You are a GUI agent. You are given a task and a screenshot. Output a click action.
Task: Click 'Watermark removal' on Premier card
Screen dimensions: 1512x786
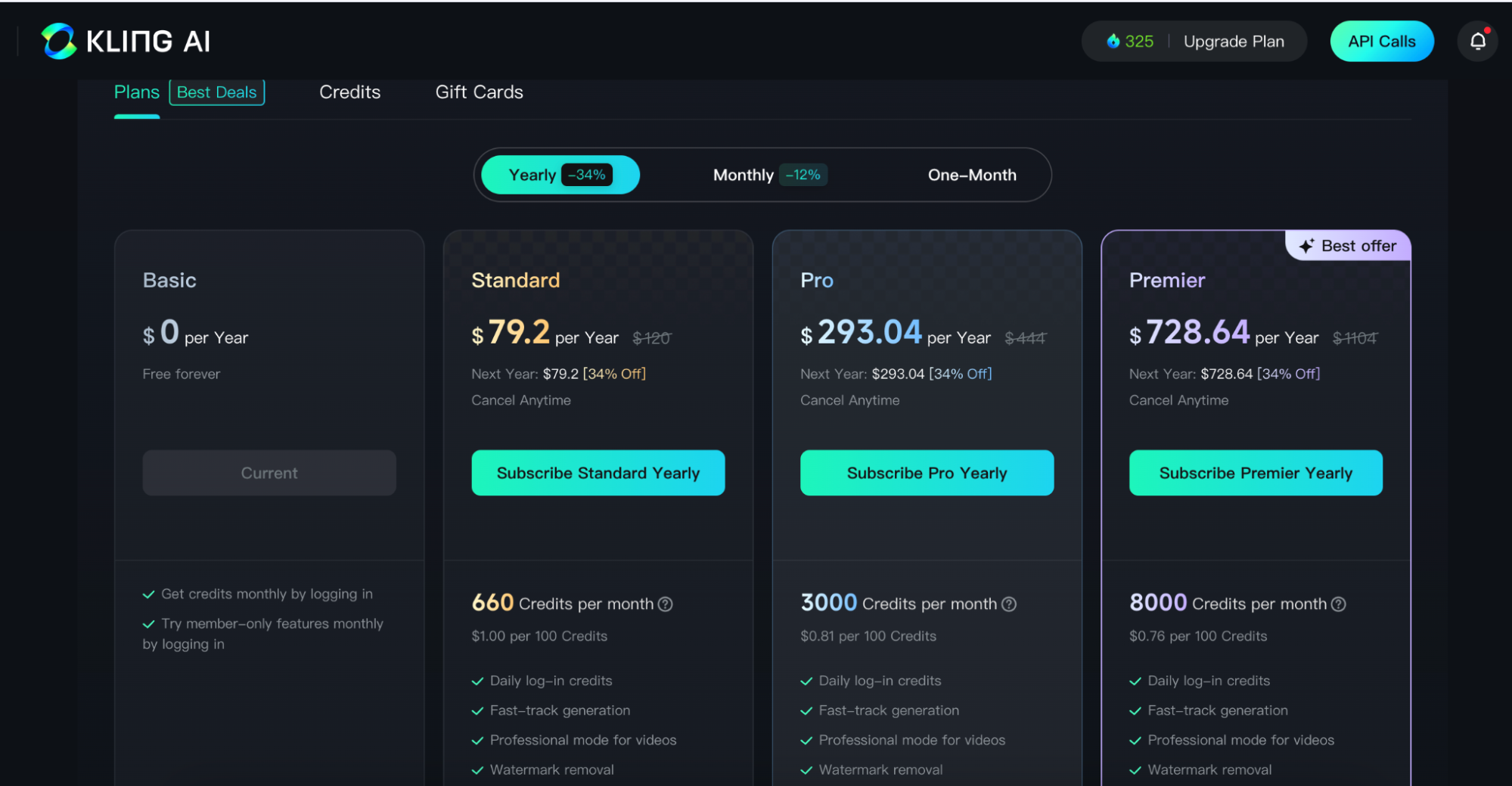pyautogui.click(x=1210, y=769)
